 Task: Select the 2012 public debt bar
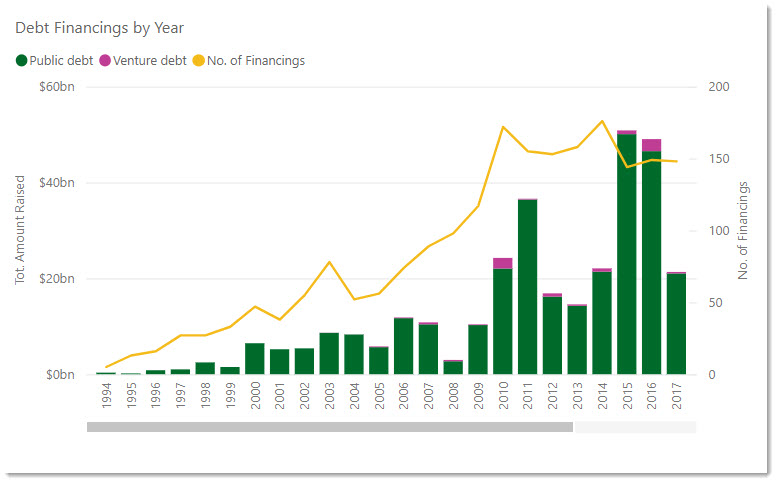pos(553,335)
